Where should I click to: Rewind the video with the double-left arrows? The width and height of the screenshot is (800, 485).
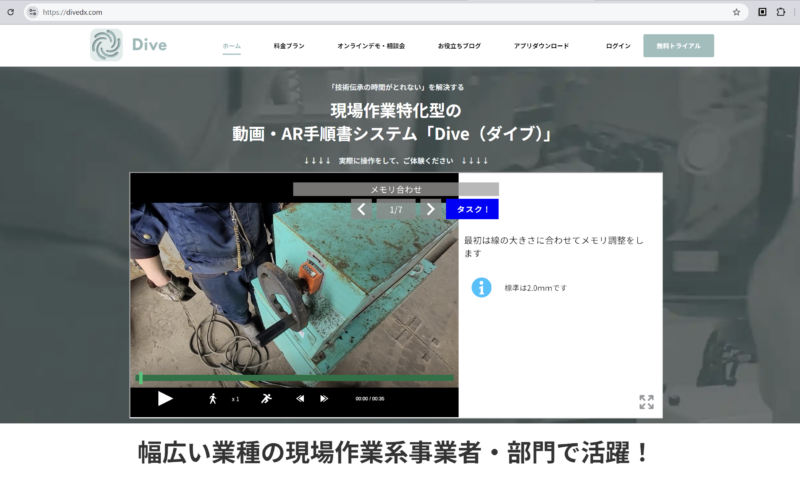[300, 399]
